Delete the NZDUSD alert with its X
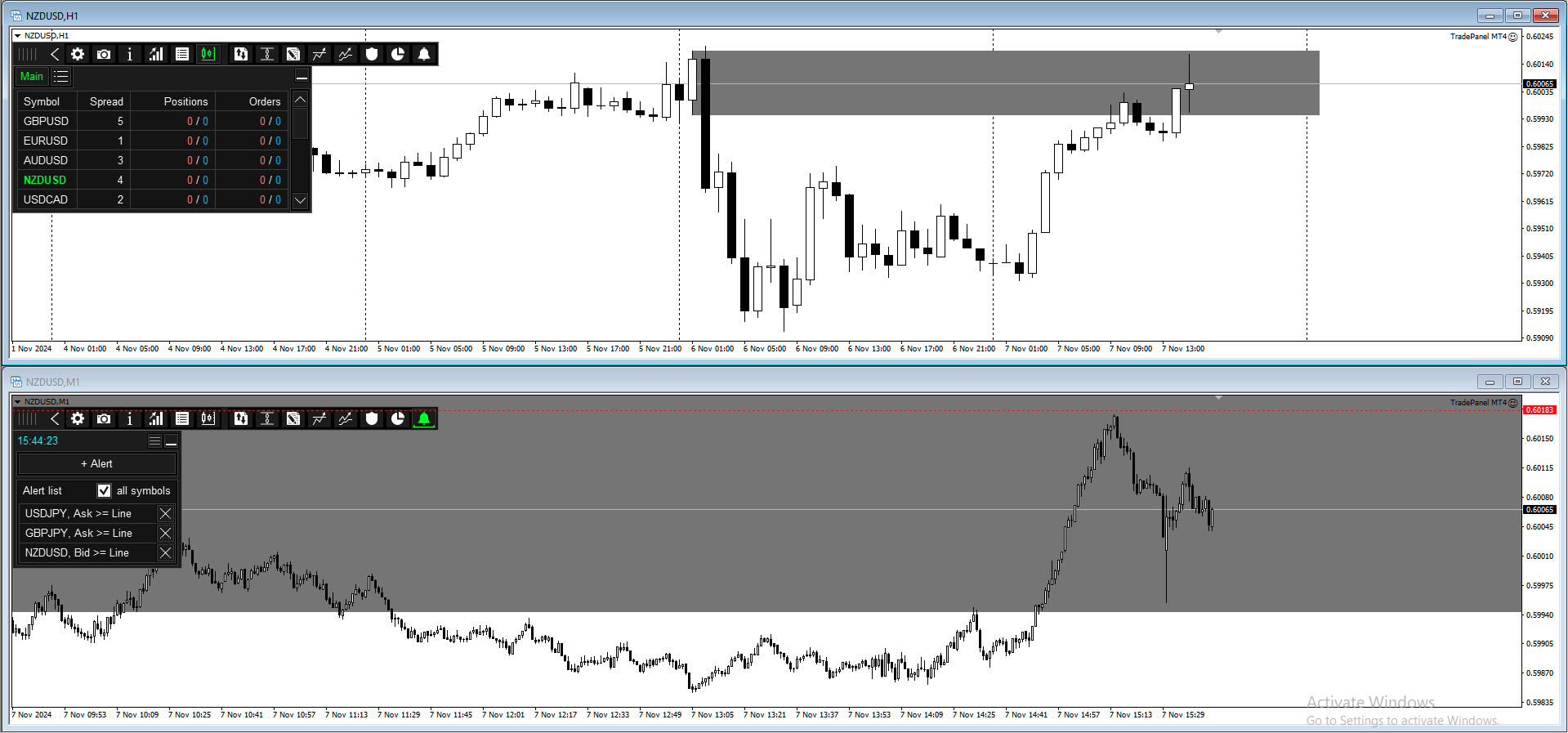 (x=165, y=552)
